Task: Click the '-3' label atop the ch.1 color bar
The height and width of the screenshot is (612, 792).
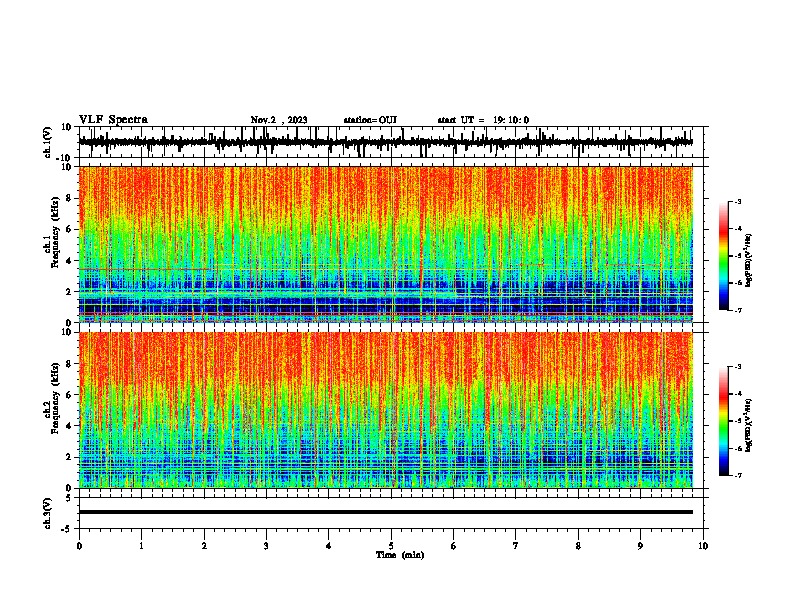Action: [737, 201]
